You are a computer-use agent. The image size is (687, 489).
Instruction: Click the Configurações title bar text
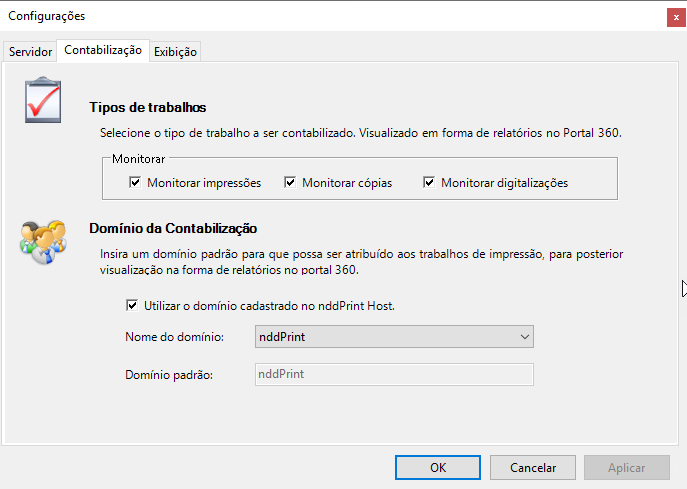tap(47, 16)
